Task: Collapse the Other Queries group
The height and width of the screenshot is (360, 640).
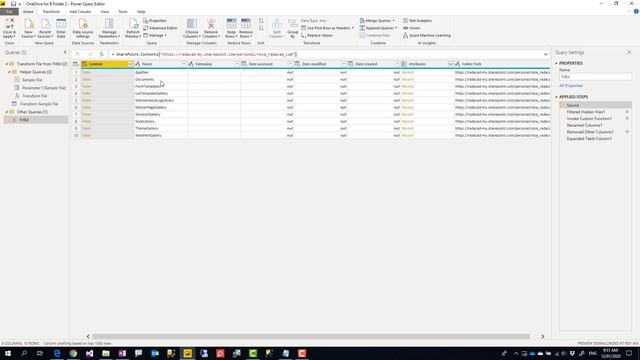Action: tap(7, 112)
